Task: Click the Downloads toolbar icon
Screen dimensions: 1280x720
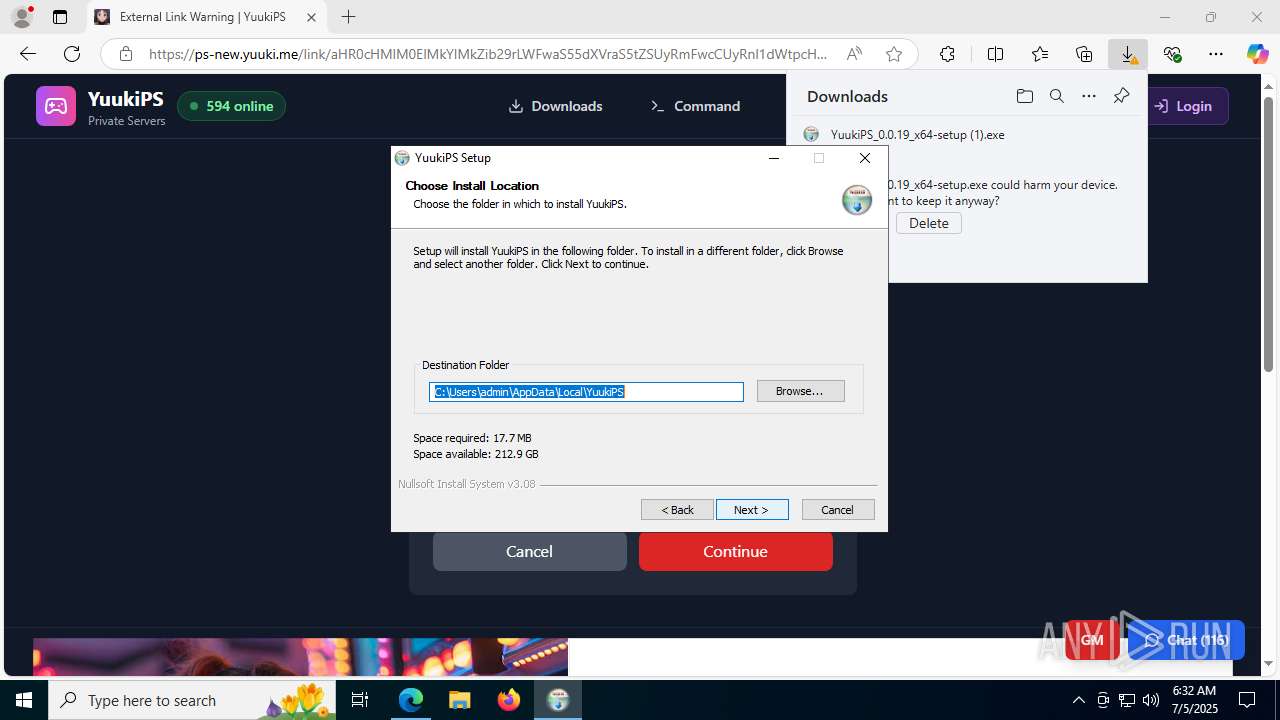Action: tap(1128, 54)
